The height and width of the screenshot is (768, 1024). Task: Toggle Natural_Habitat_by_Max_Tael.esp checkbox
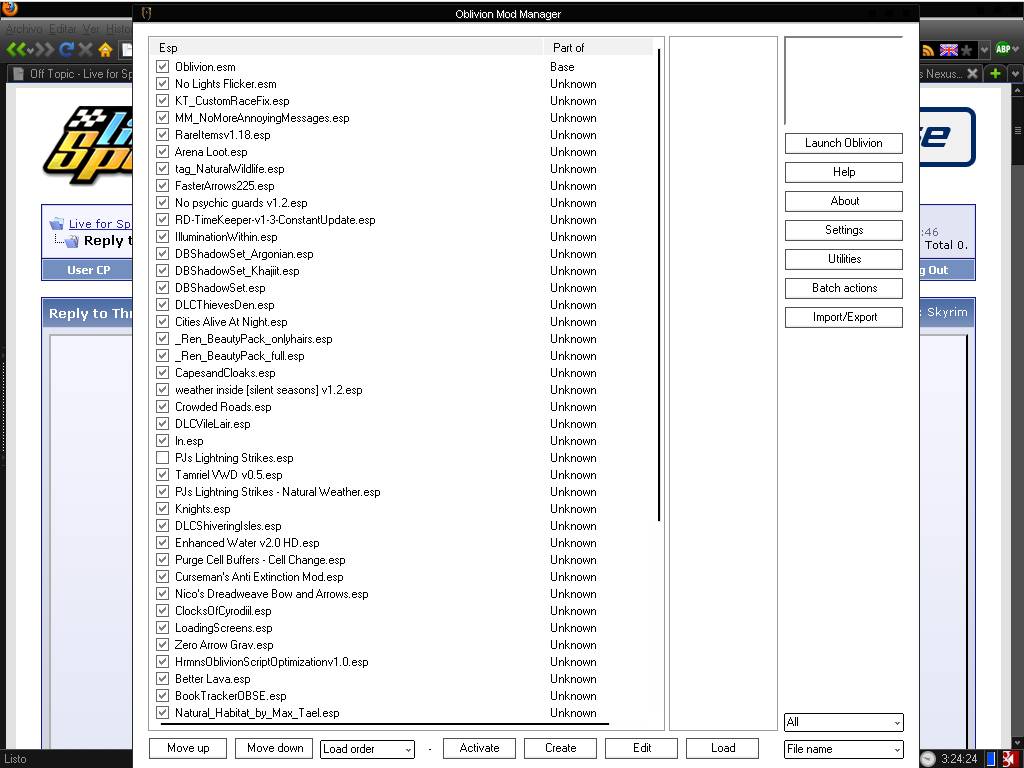[x=163, y=712]
